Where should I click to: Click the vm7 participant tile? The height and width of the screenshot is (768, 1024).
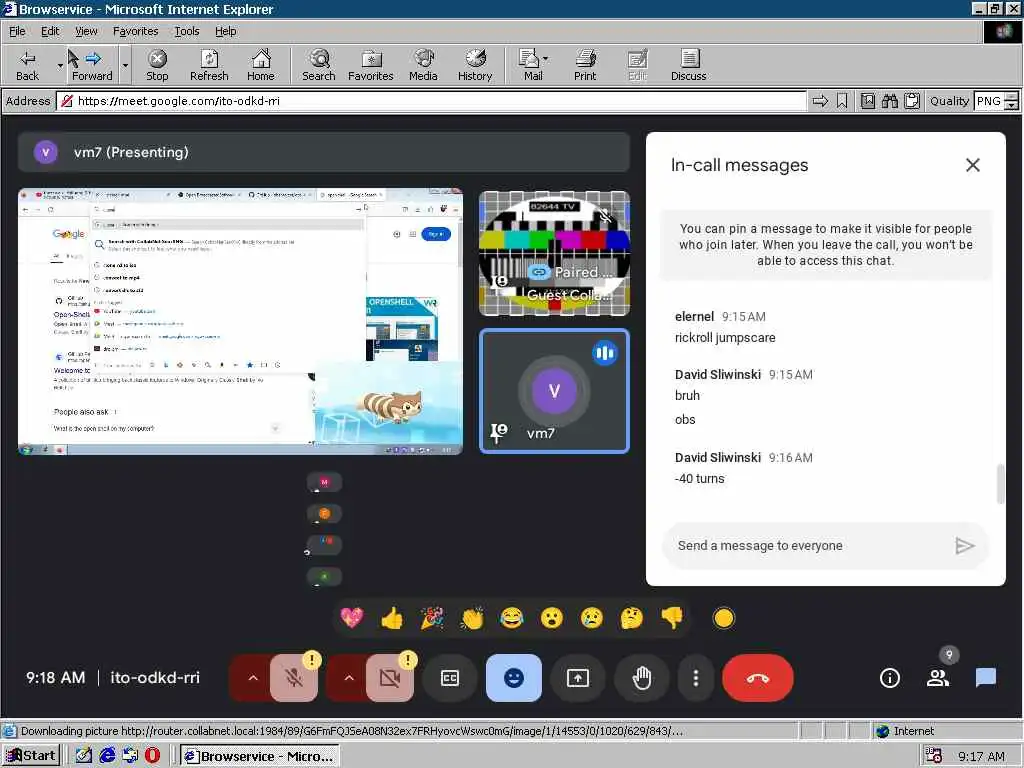554,391
